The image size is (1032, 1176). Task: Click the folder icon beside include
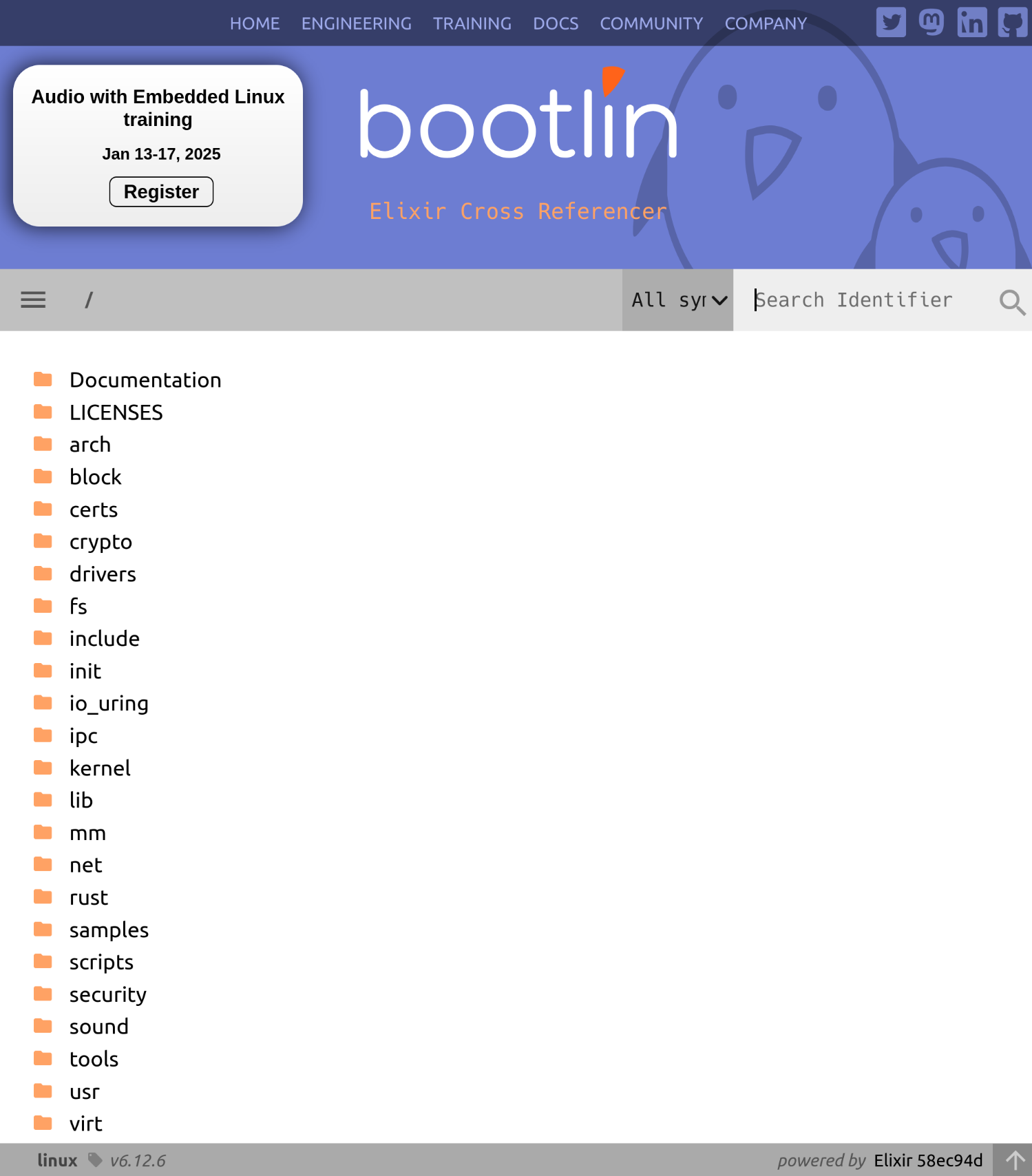pos(43,638)
